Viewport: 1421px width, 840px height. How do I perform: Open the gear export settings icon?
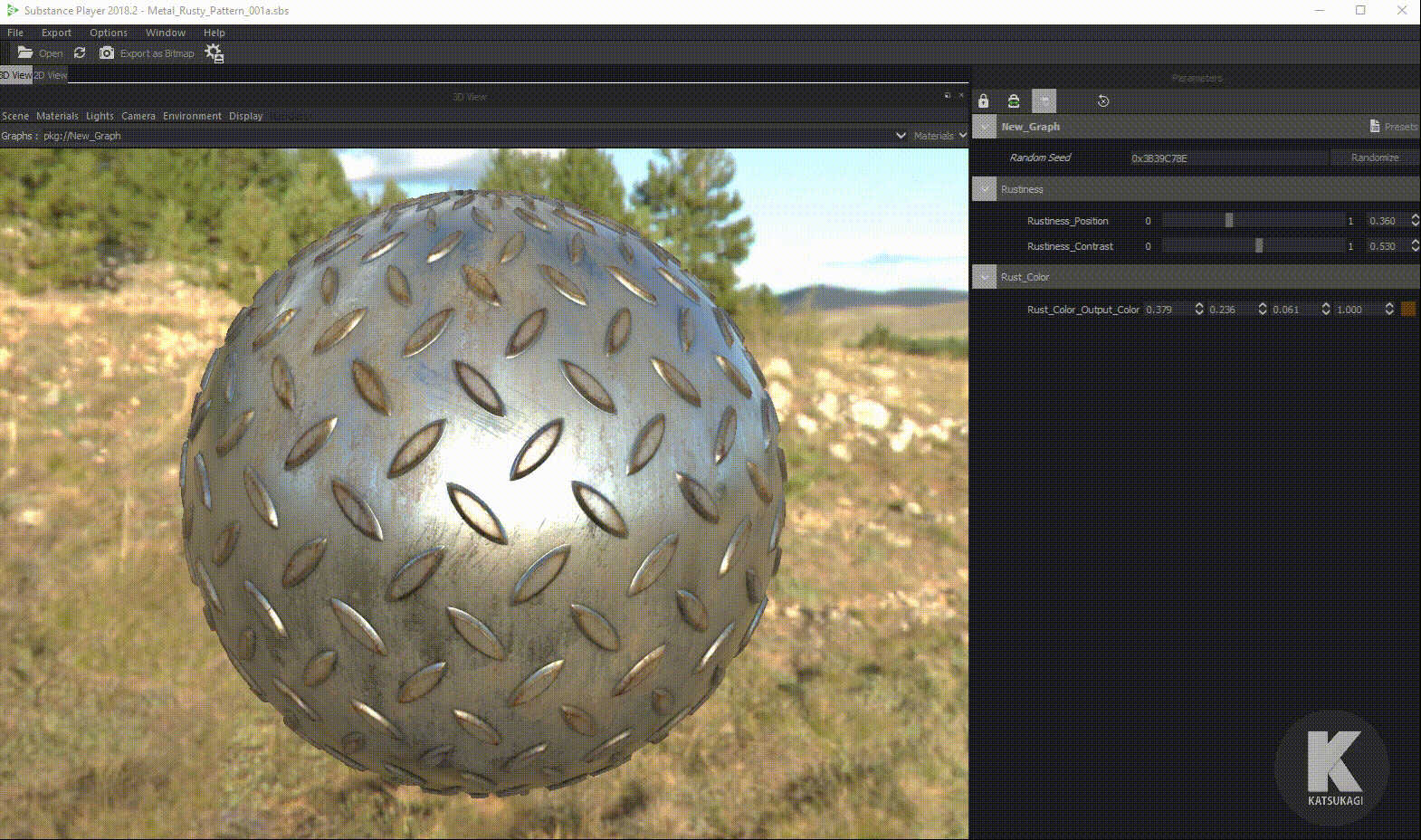click(215, 53)
